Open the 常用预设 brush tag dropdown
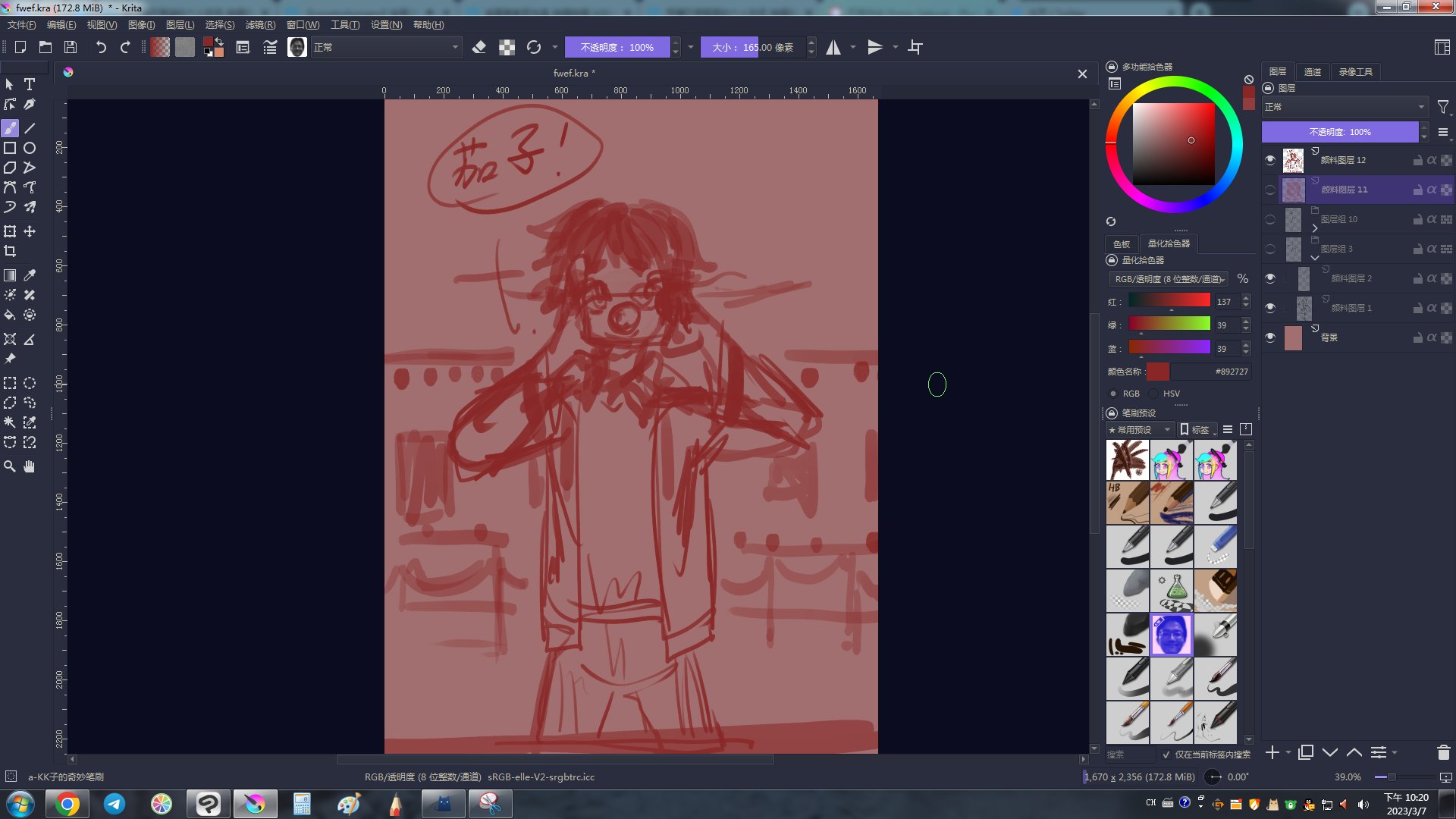The width and height of the screenshot is (1456, 819). coord(1140,430)
